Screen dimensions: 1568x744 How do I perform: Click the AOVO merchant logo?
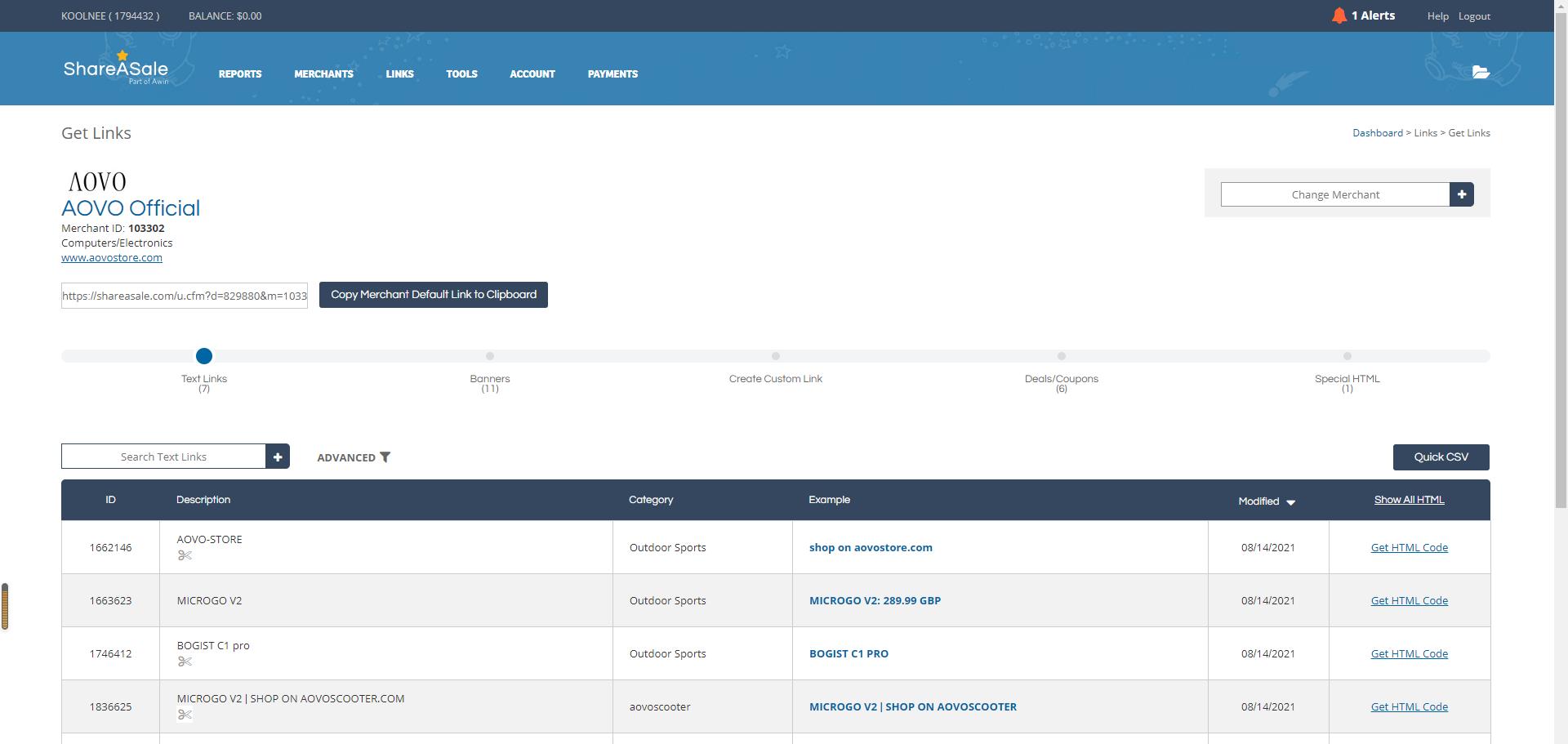(x=97, y=181)
